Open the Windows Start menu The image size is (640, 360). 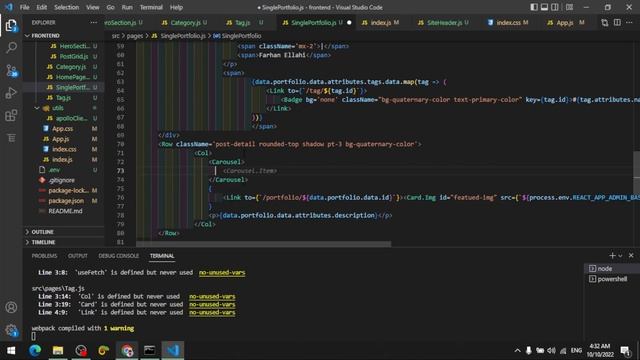[x=11, y=350]
